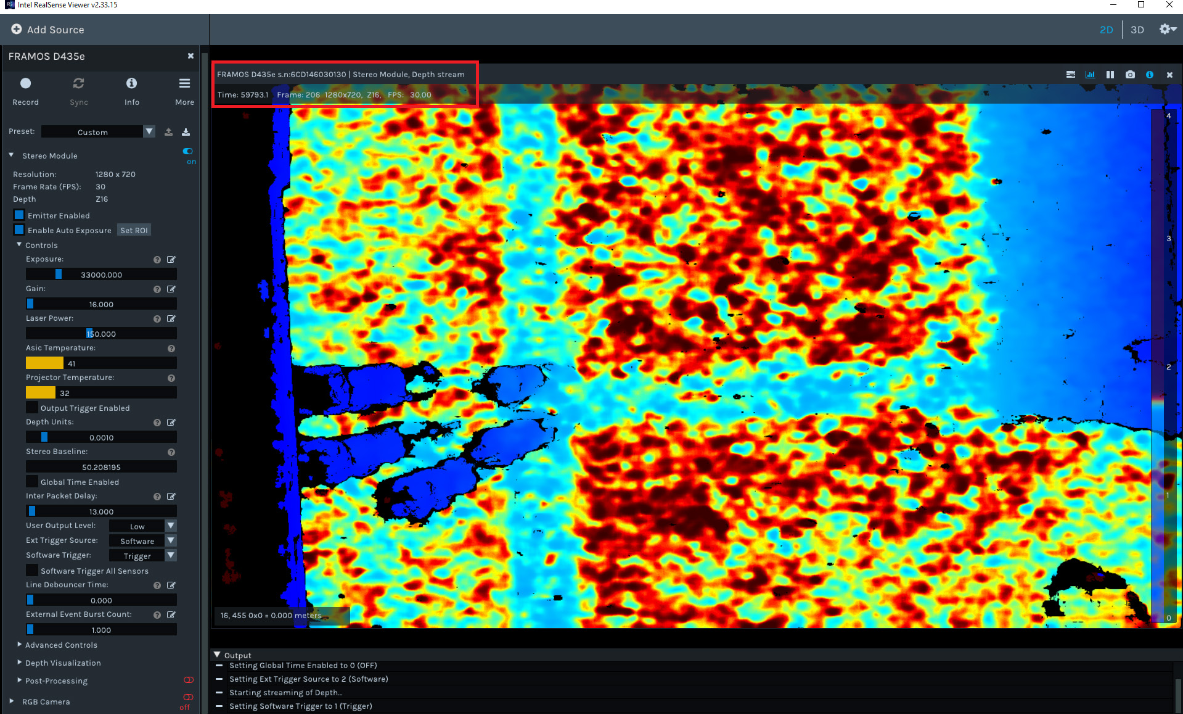
Task: Close the FRAMOS D435e device panel
Action: point(191,56)
